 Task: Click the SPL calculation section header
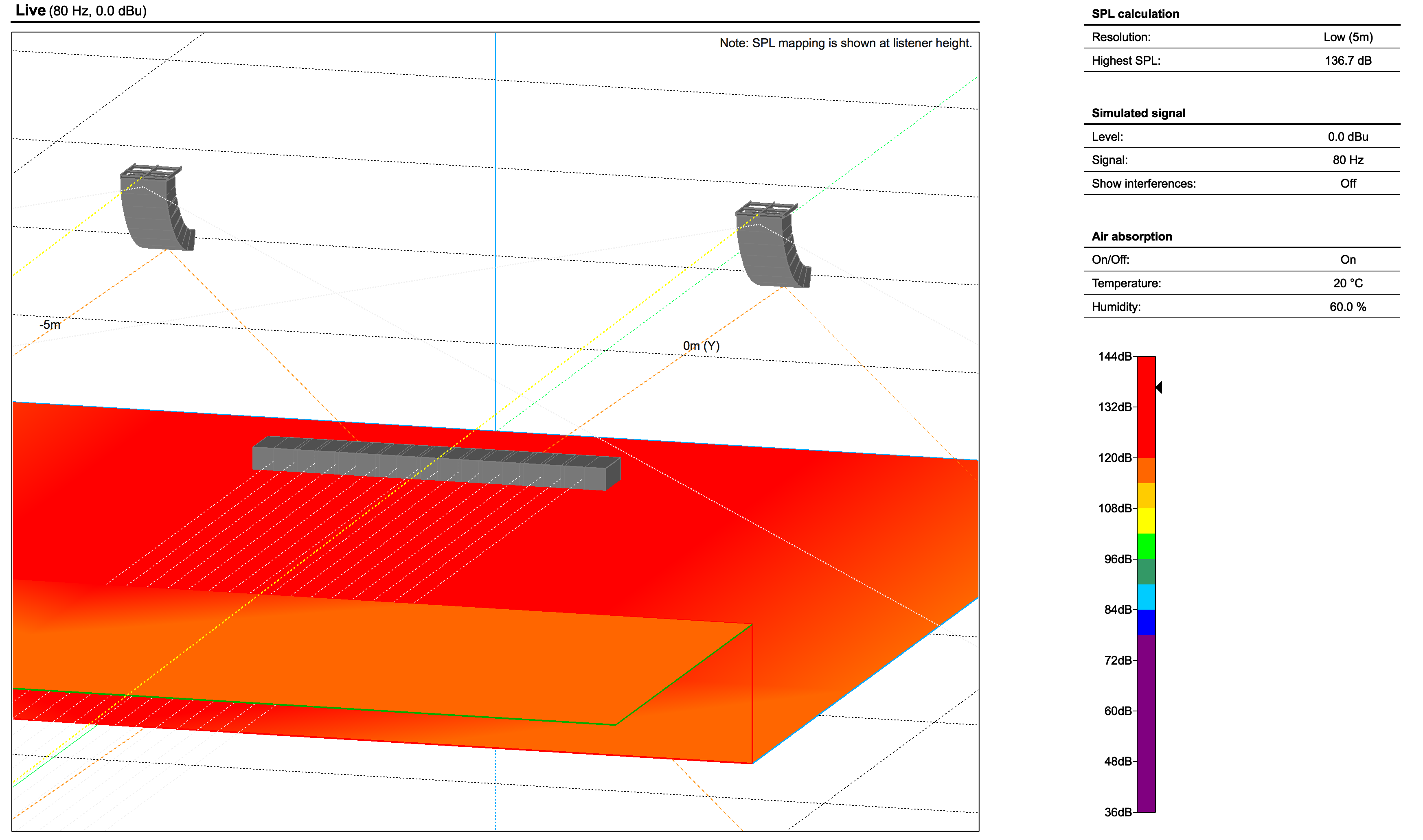[1135, 14]
